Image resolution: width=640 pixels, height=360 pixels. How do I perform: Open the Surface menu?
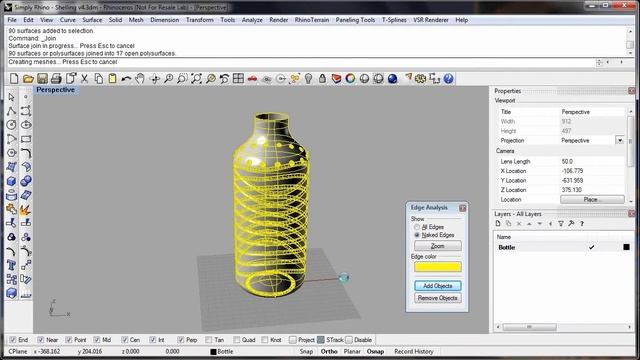tap(92, 20)
